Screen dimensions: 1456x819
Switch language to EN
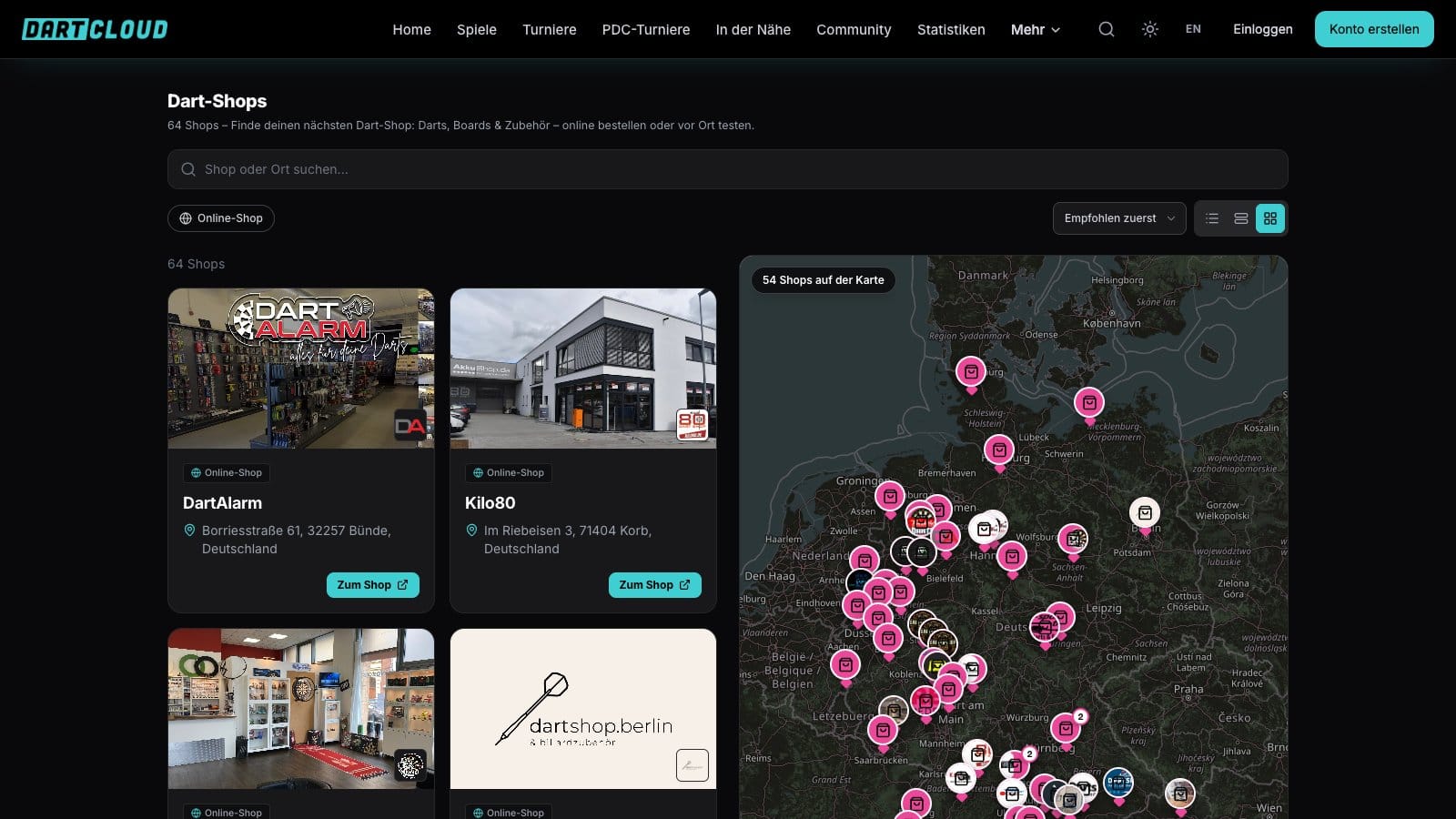point(1193,29)
